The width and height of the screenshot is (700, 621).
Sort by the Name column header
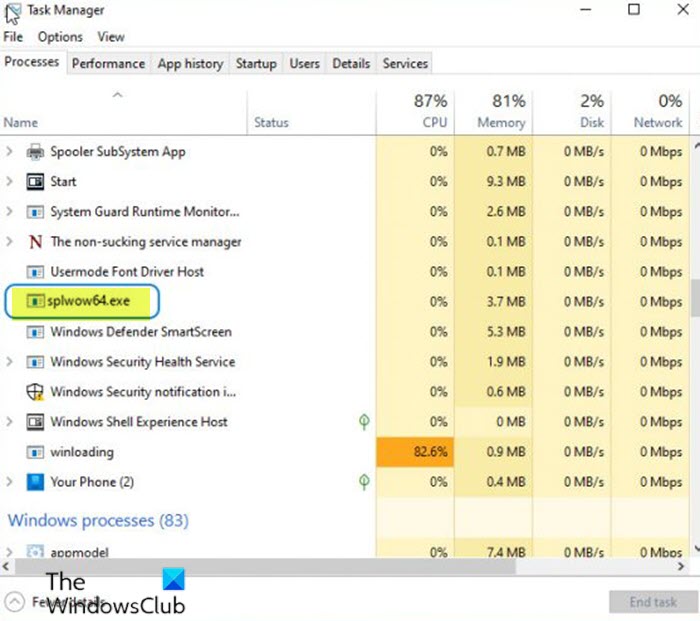pos(123,113)
